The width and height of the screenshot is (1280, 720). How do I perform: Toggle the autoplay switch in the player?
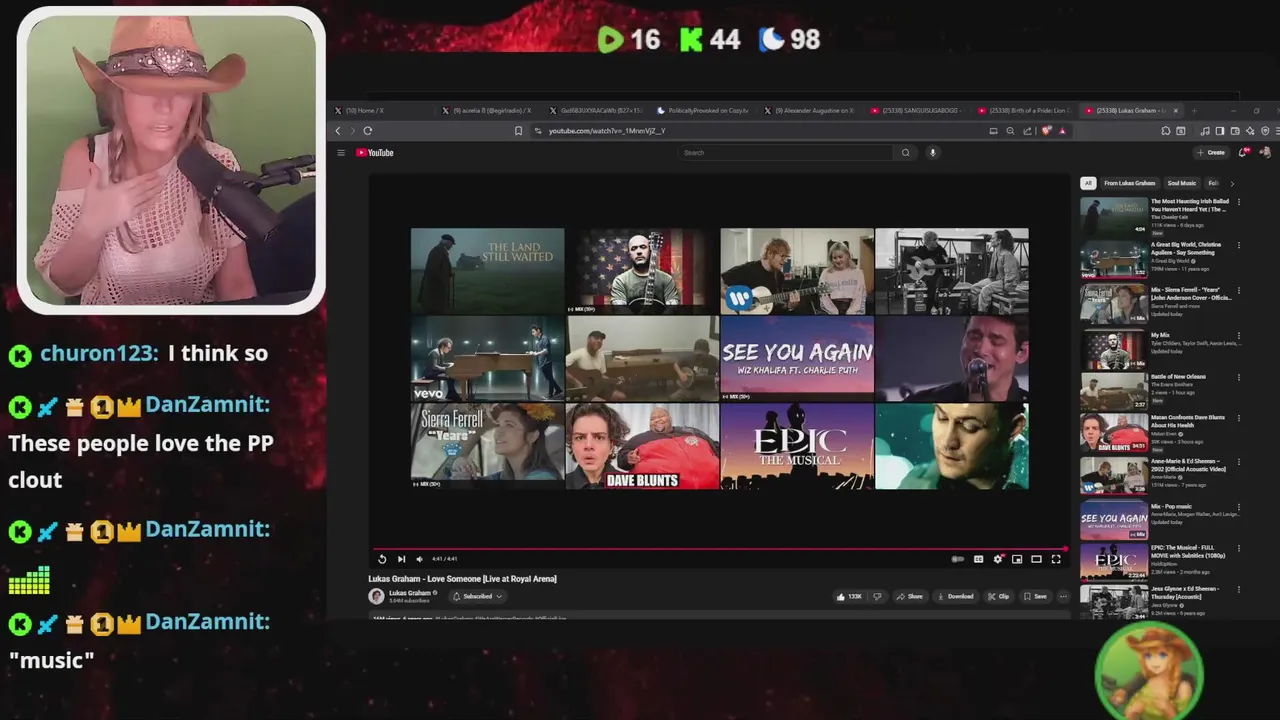click(958, 559)
